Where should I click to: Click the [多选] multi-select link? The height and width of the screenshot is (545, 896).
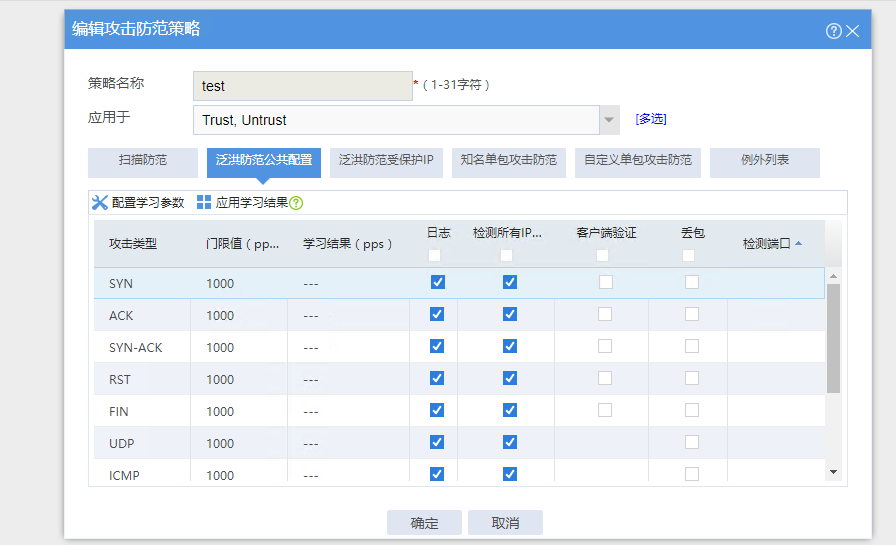coord(650,119)
